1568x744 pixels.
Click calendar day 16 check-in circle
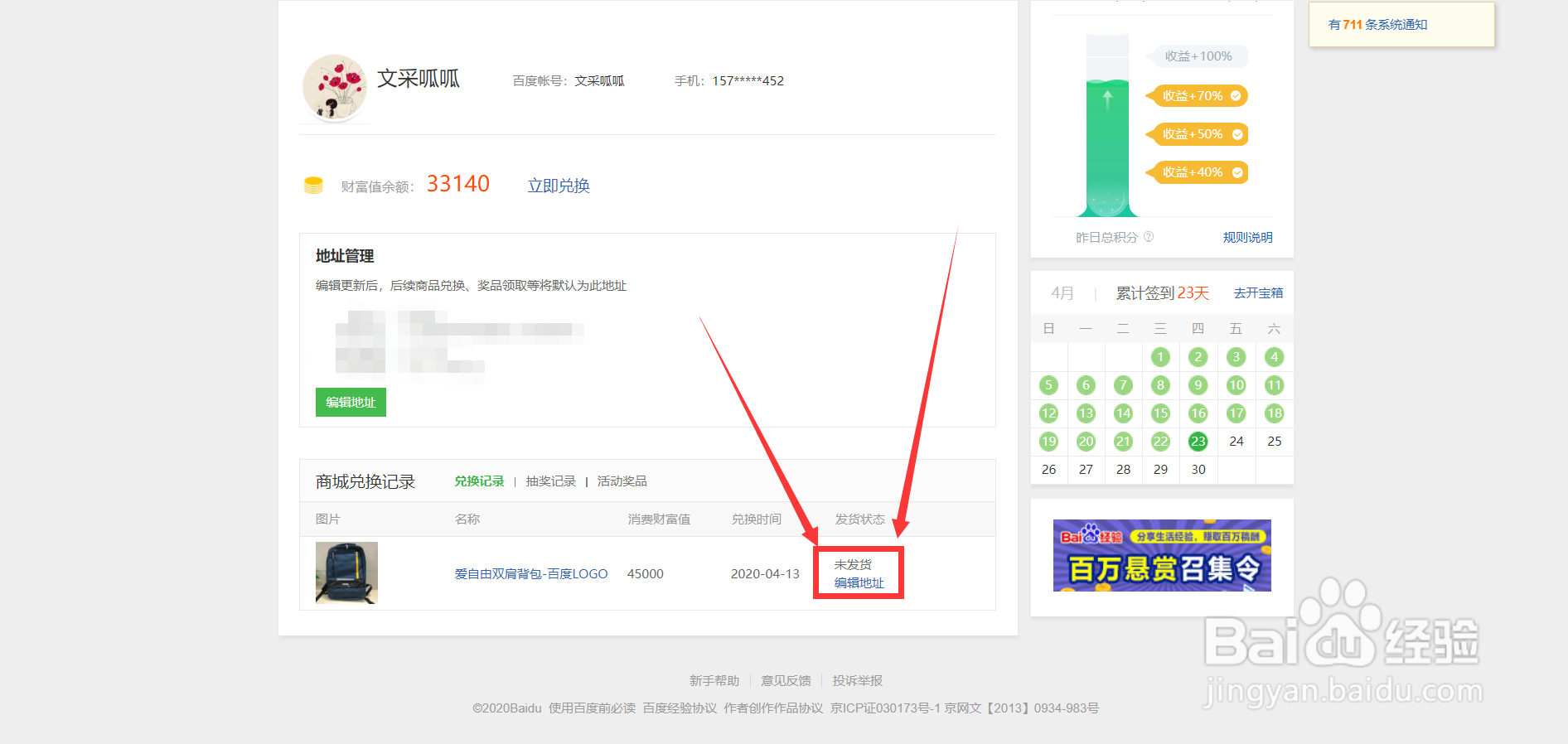[1198, 413]
